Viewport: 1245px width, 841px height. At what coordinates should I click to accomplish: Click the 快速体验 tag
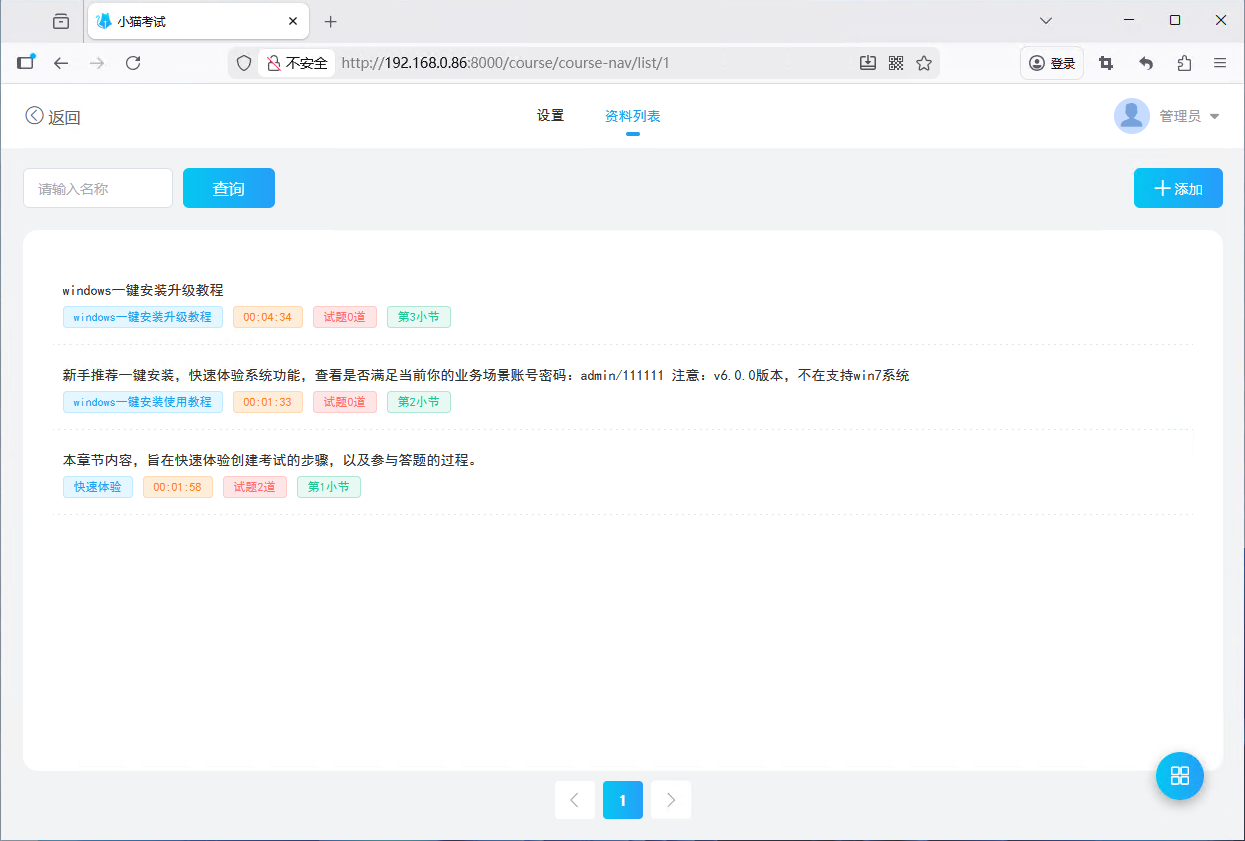click(x=98, y=487)
